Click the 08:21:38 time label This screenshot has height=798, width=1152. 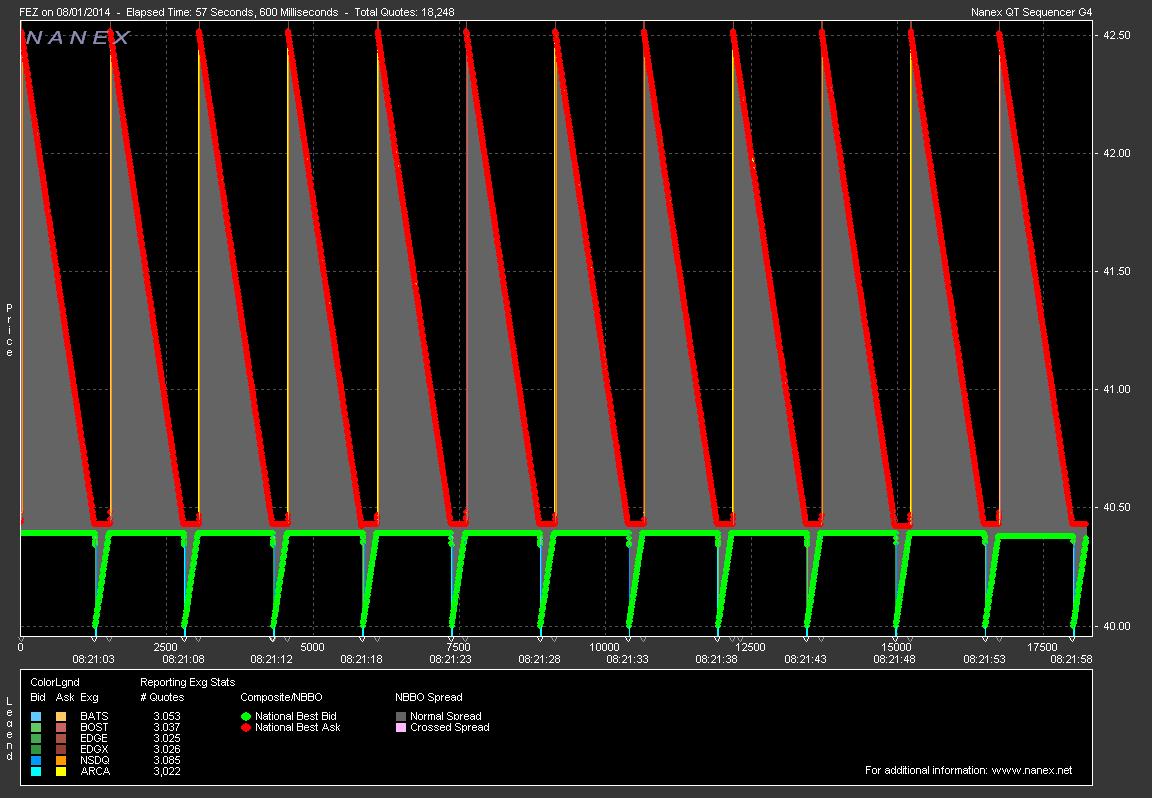point(716,659)
